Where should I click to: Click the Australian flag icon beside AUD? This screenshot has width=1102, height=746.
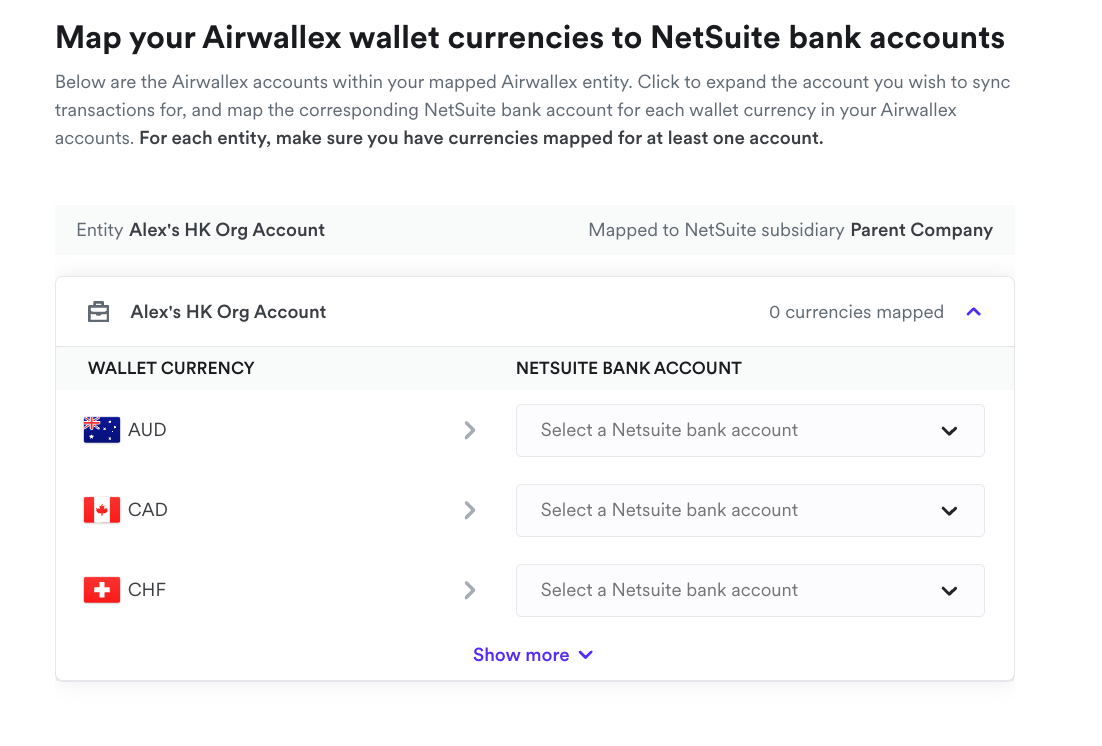100,429
